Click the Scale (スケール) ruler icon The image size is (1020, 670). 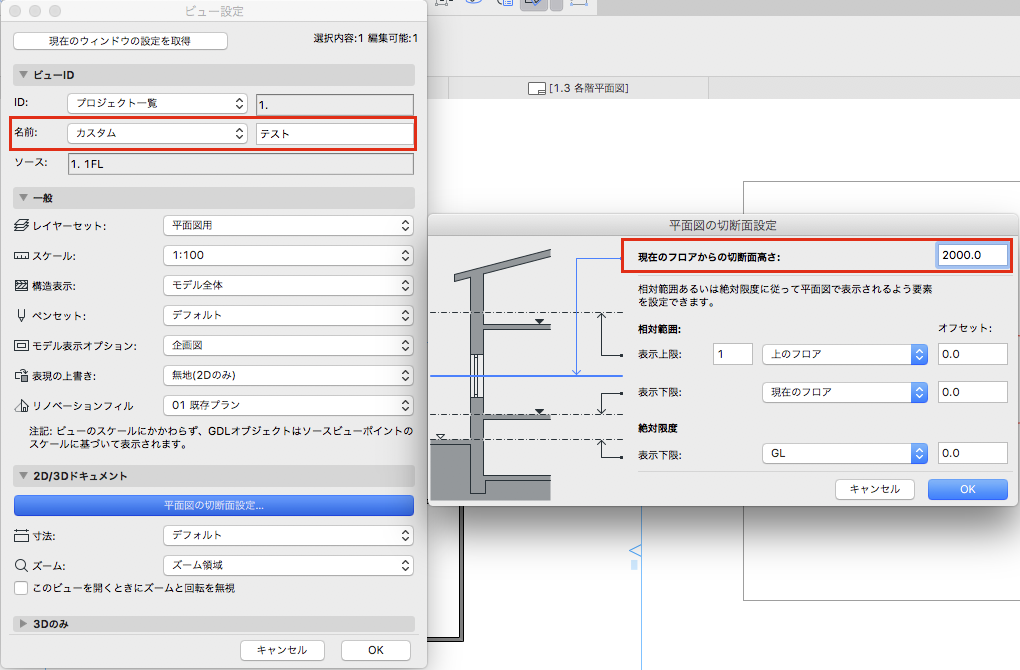coord(22,256)
